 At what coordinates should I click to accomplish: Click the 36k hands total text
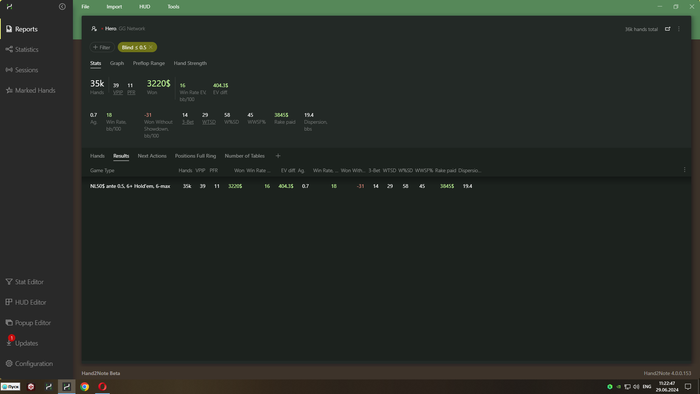641,29
